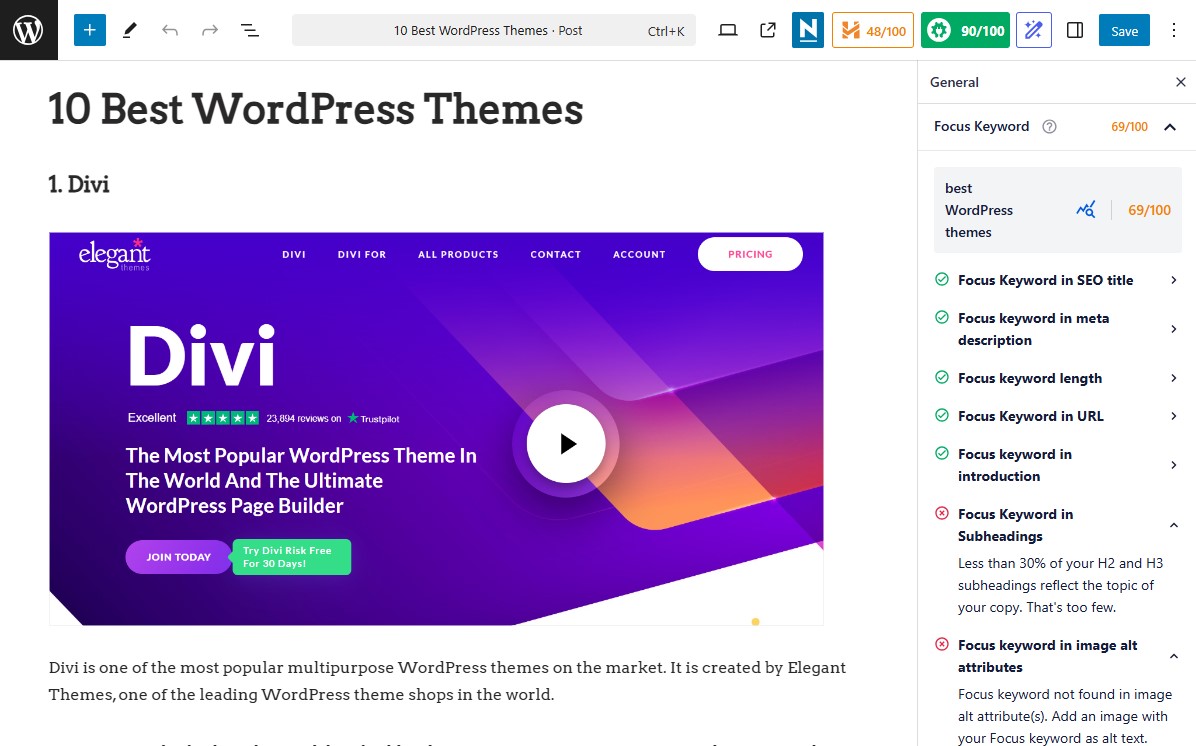This screenshot has width=1196, height=746.
Task: Click the subheadings warning description text
Action: [1060, 585]
